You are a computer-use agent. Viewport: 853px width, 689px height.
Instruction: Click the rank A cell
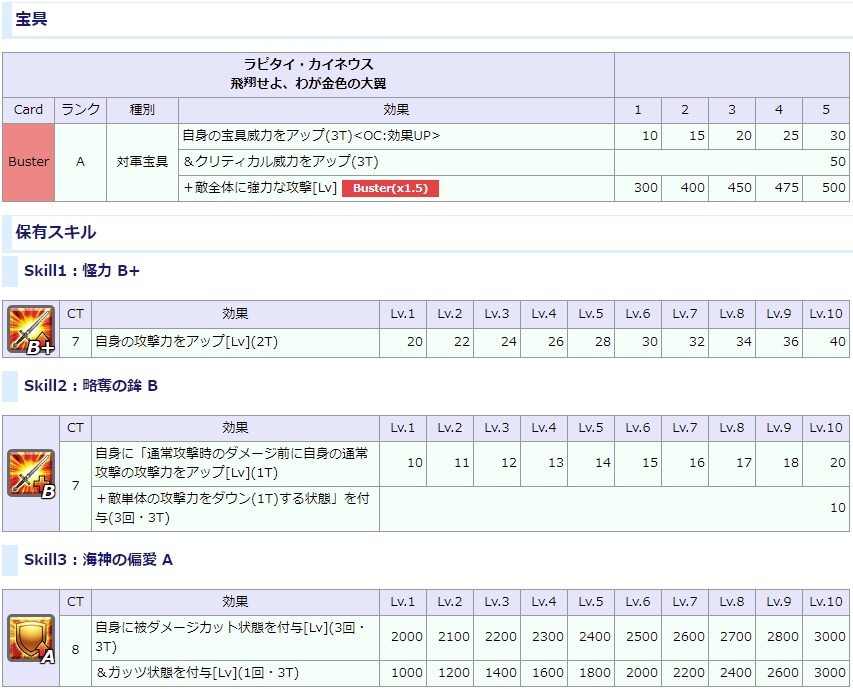coord(81,162)
